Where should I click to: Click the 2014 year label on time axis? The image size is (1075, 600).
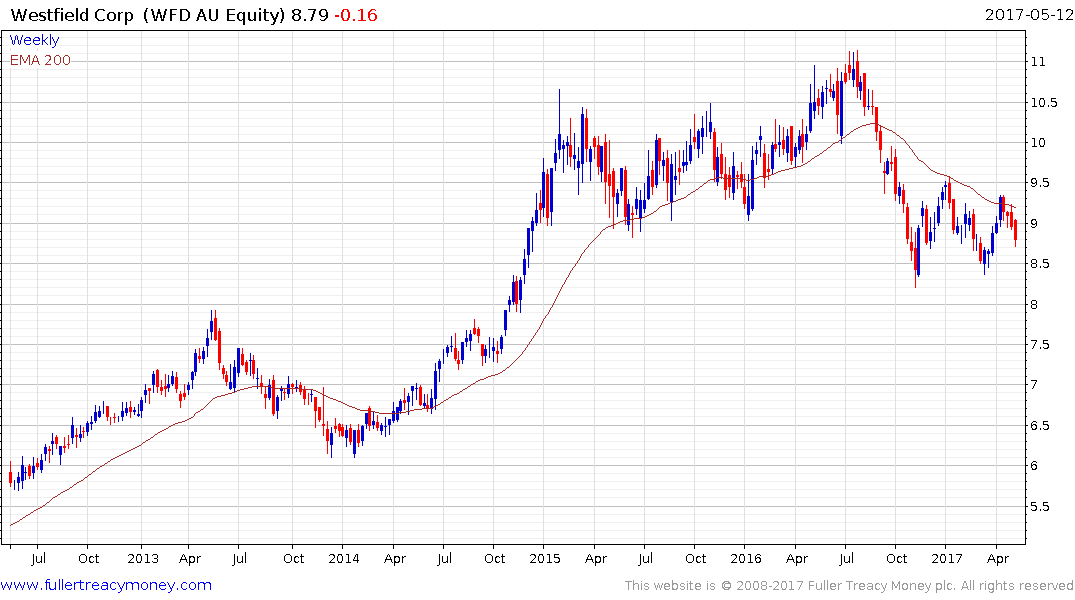coord(343,558)
